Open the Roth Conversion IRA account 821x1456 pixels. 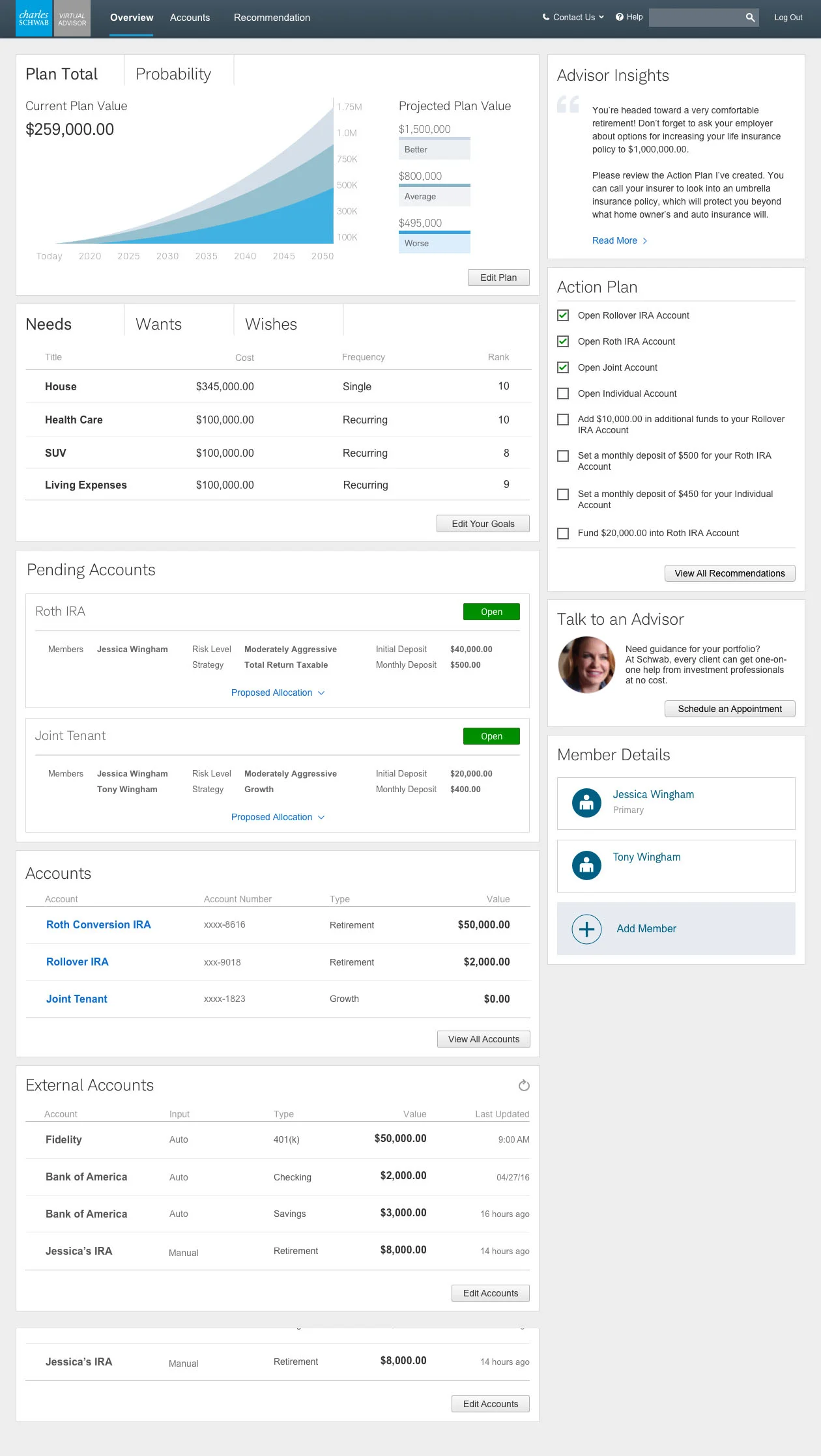(x=98, y=924)
